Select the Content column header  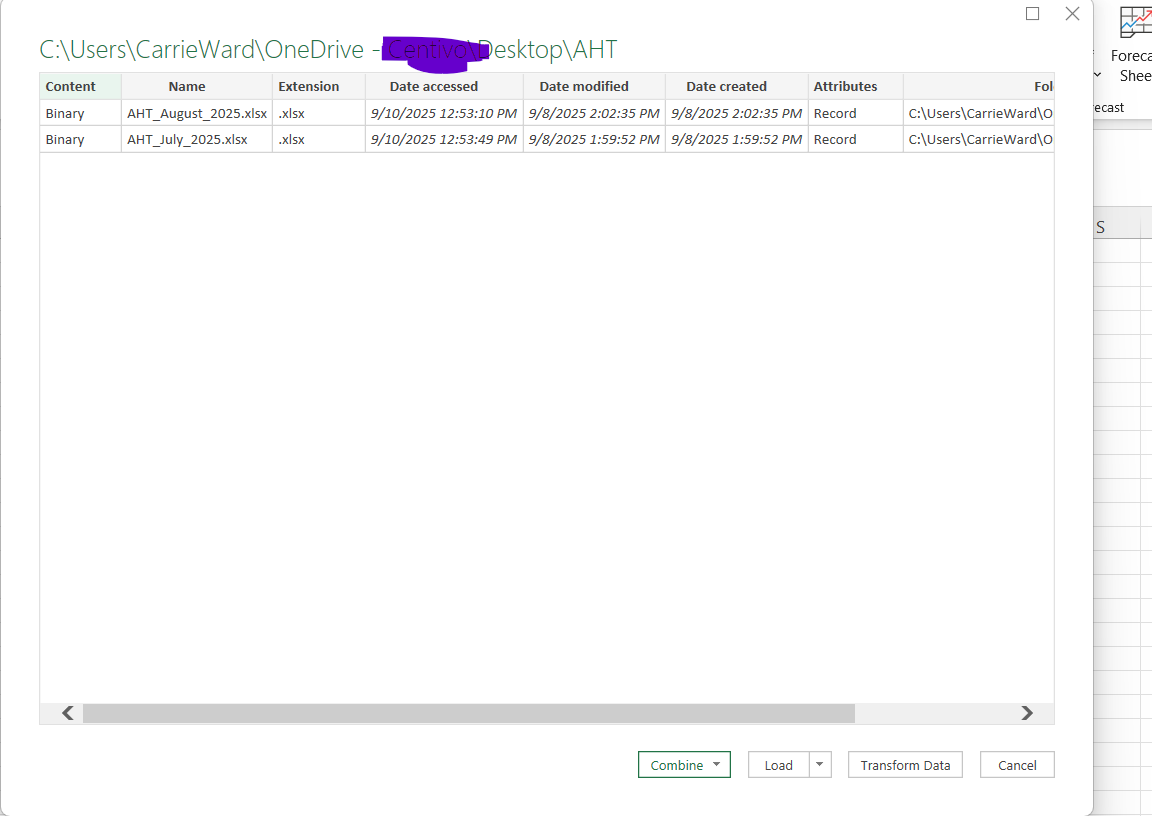(x=80, y=87)
